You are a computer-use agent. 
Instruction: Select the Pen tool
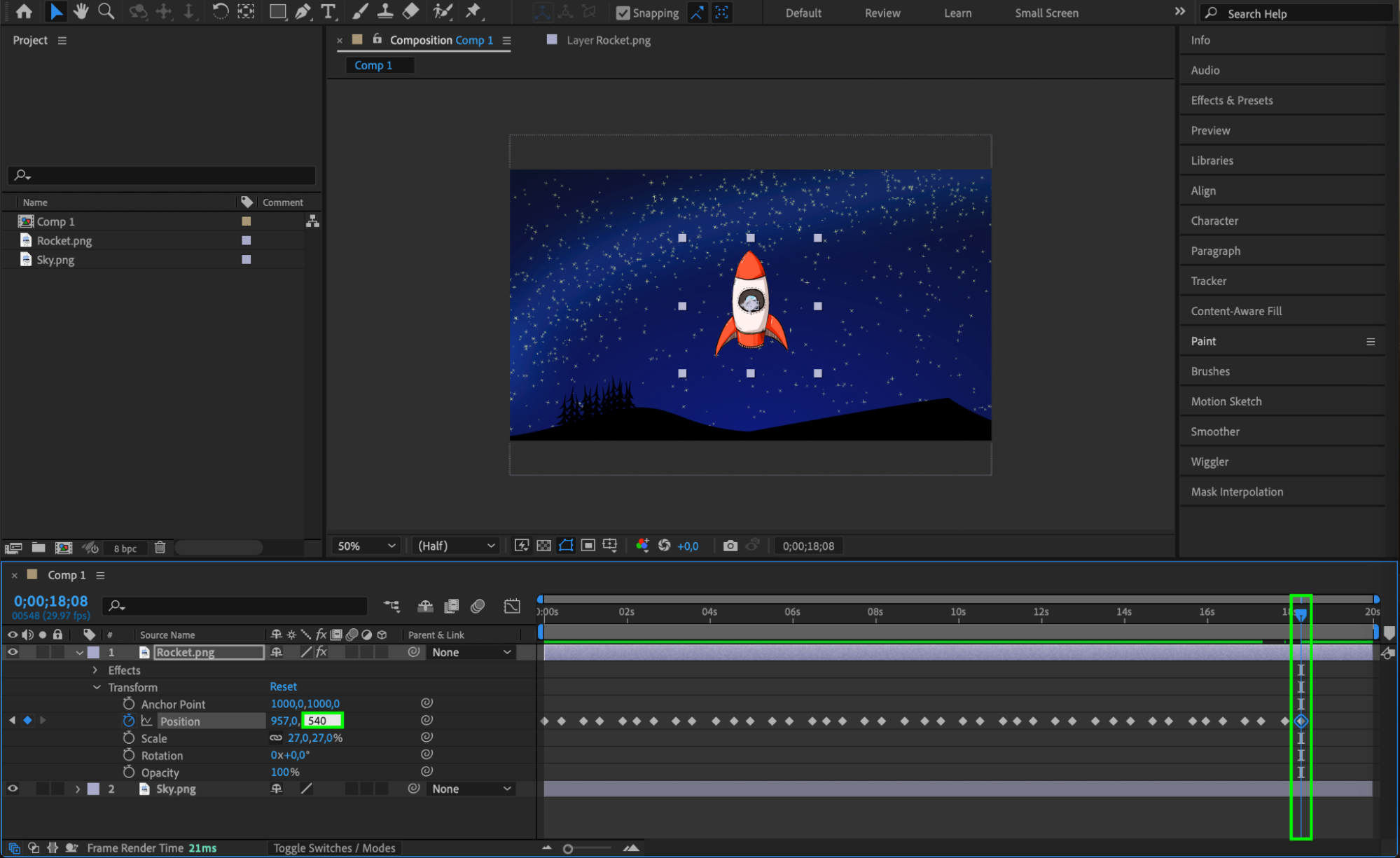(303, 11)
